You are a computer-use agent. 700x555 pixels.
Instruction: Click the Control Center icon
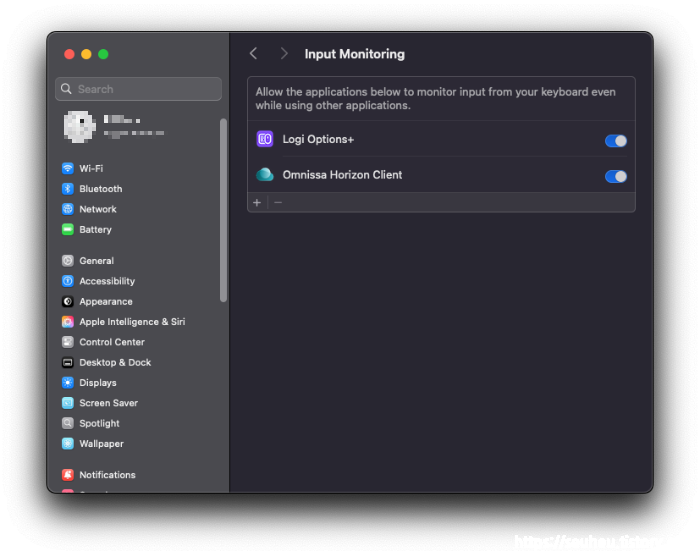coord(67,342)
